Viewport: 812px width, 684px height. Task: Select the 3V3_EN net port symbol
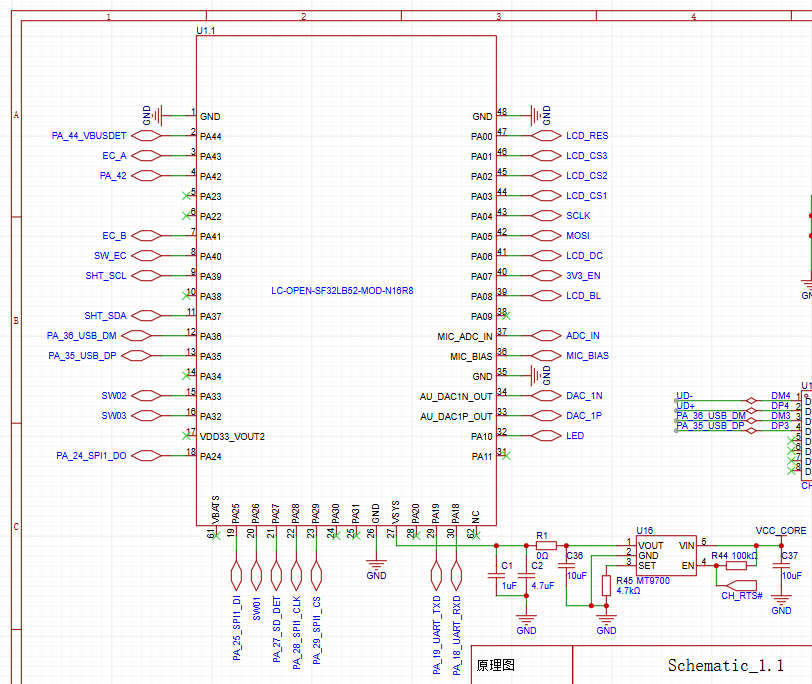point(546,275)
